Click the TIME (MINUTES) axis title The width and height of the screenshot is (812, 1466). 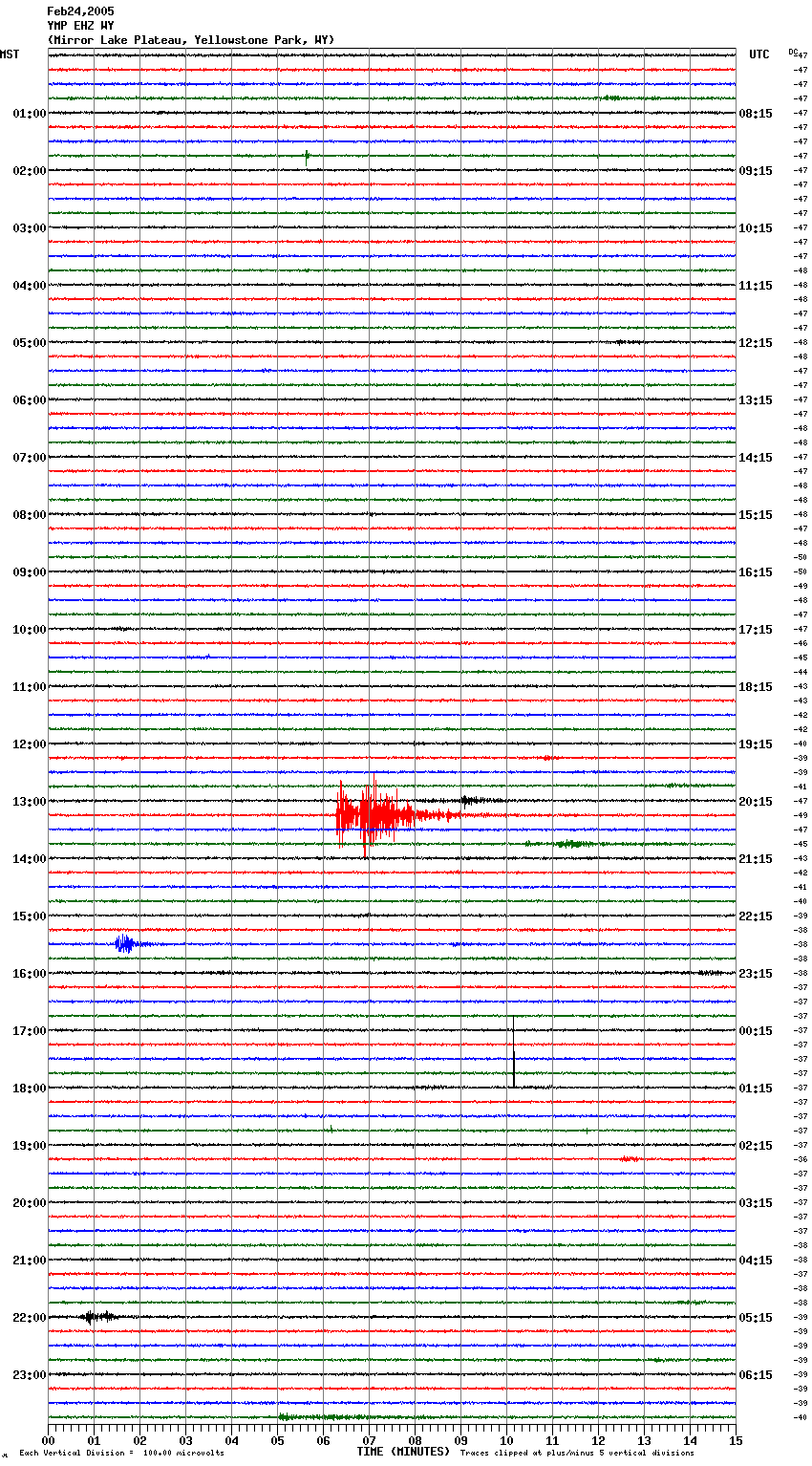point(403,1452)
